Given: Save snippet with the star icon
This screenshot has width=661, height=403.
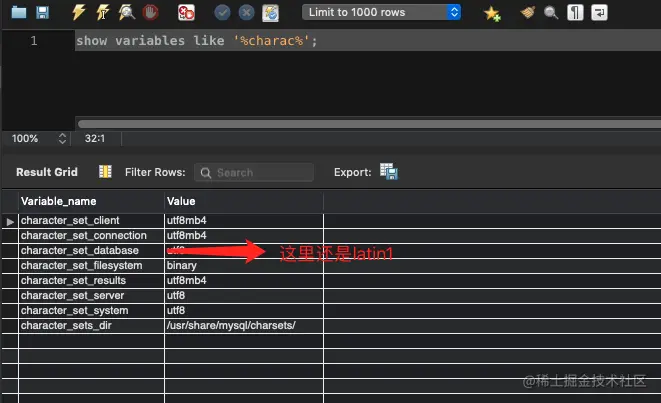Looking at the screenshot, I should pyautogui.click(x=492, y=13).
